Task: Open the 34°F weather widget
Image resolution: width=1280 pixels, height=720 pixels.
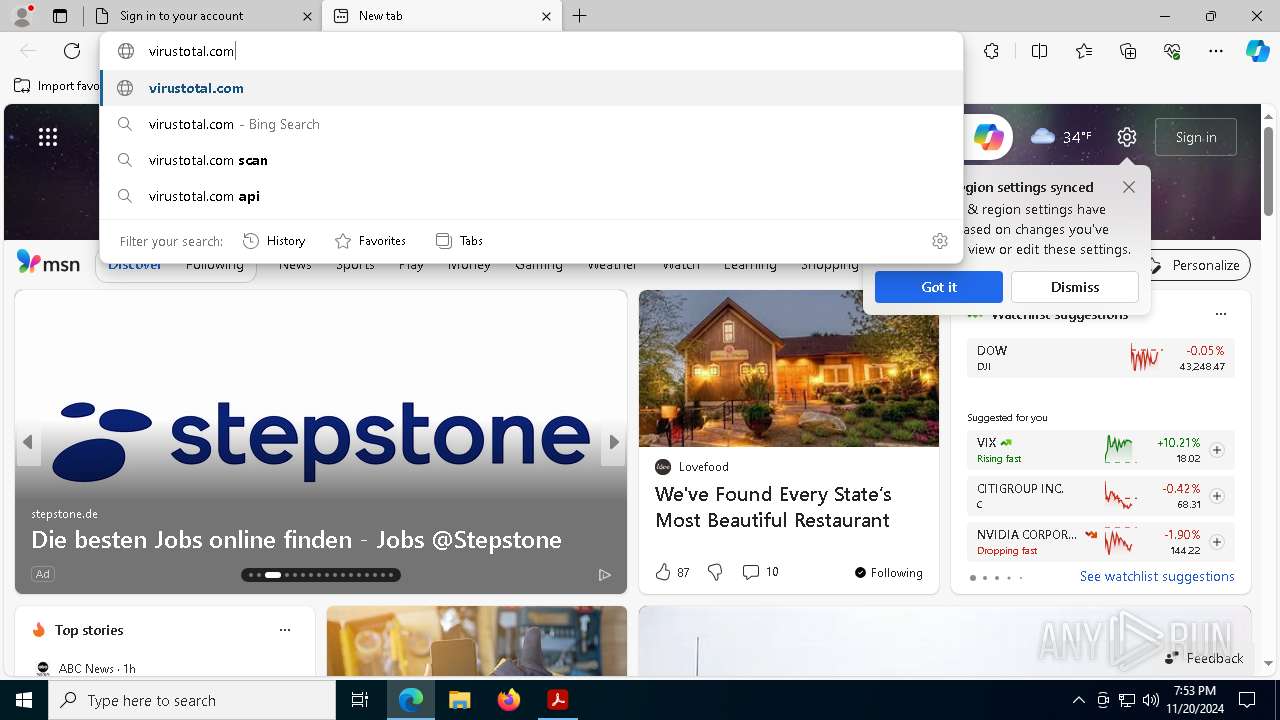Action: (1061, 137)
